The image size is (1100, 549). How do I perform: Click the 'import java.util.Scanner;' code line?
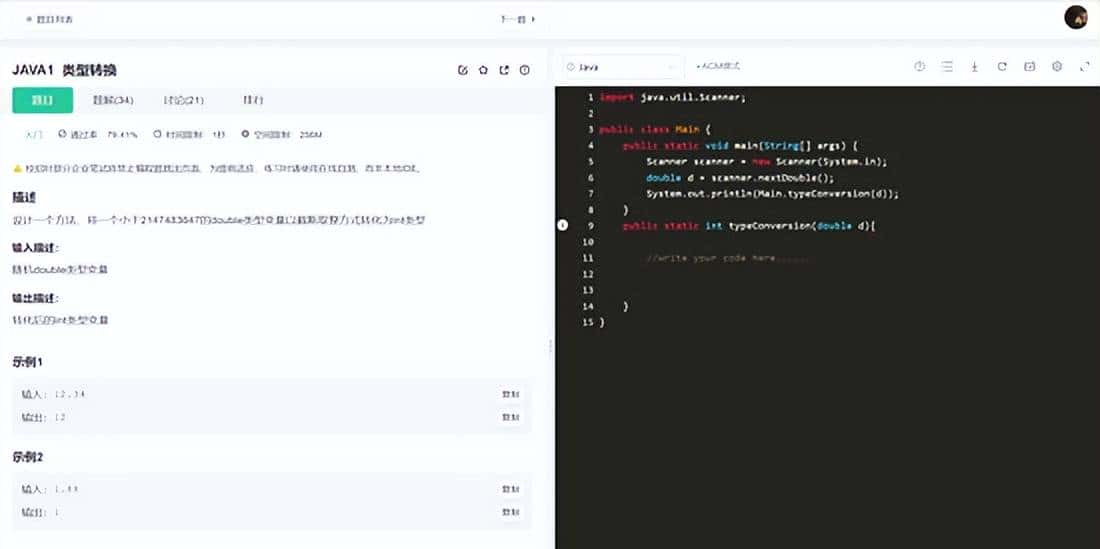tap(672, 97)
